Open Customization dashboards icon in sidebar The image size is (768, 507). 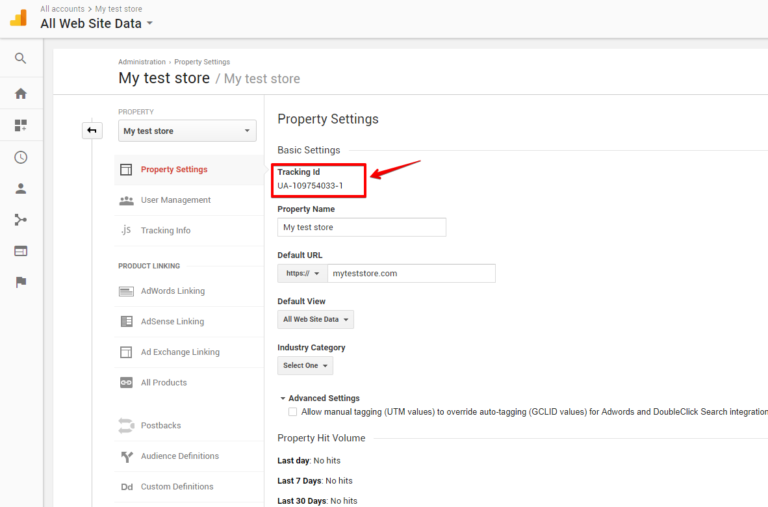point(21,125)
